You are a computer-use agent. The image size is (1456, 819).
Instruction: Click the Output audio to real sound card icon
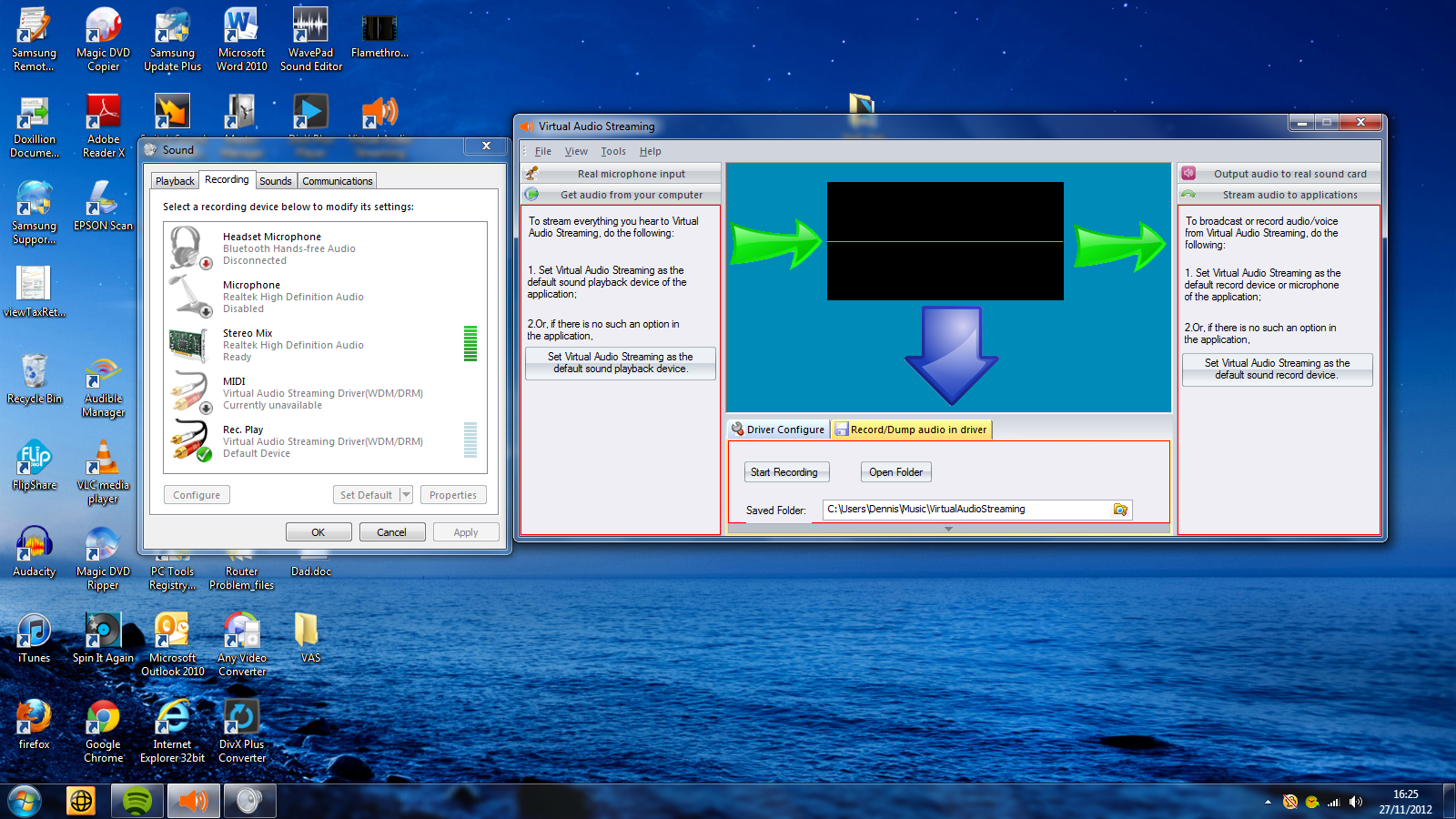(x=1189, y=173)
